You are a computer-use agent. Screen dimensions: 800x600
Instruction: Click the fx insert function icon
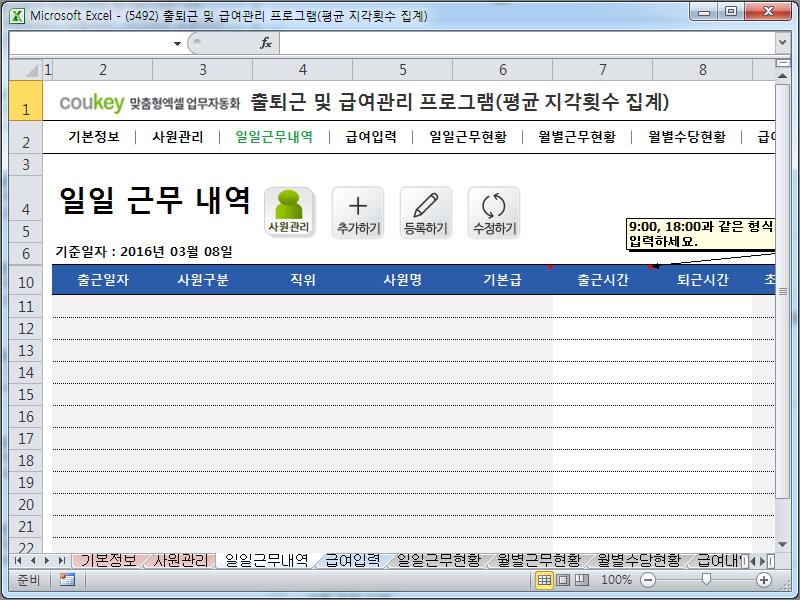point(266,43)
